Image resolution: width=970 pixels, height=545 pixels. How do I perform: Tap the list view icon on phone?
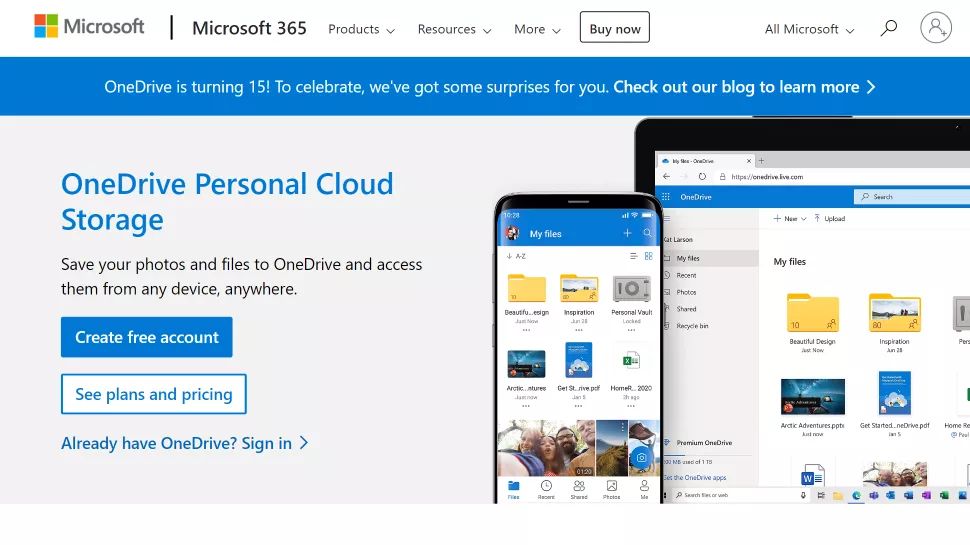point(633,255)
